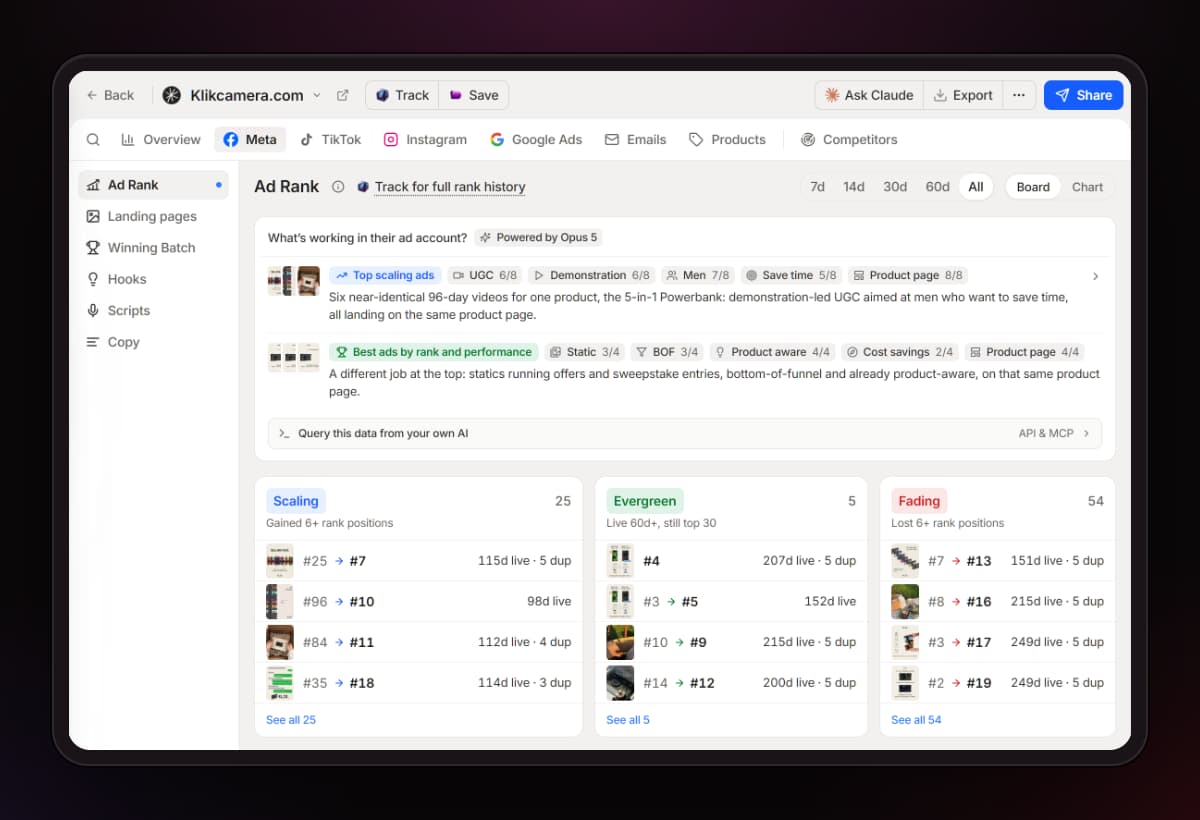Image resolution: width=1200 pixels, height=820 pixels.
Task: Open the Products tab
Action: (x=728, y=140)
